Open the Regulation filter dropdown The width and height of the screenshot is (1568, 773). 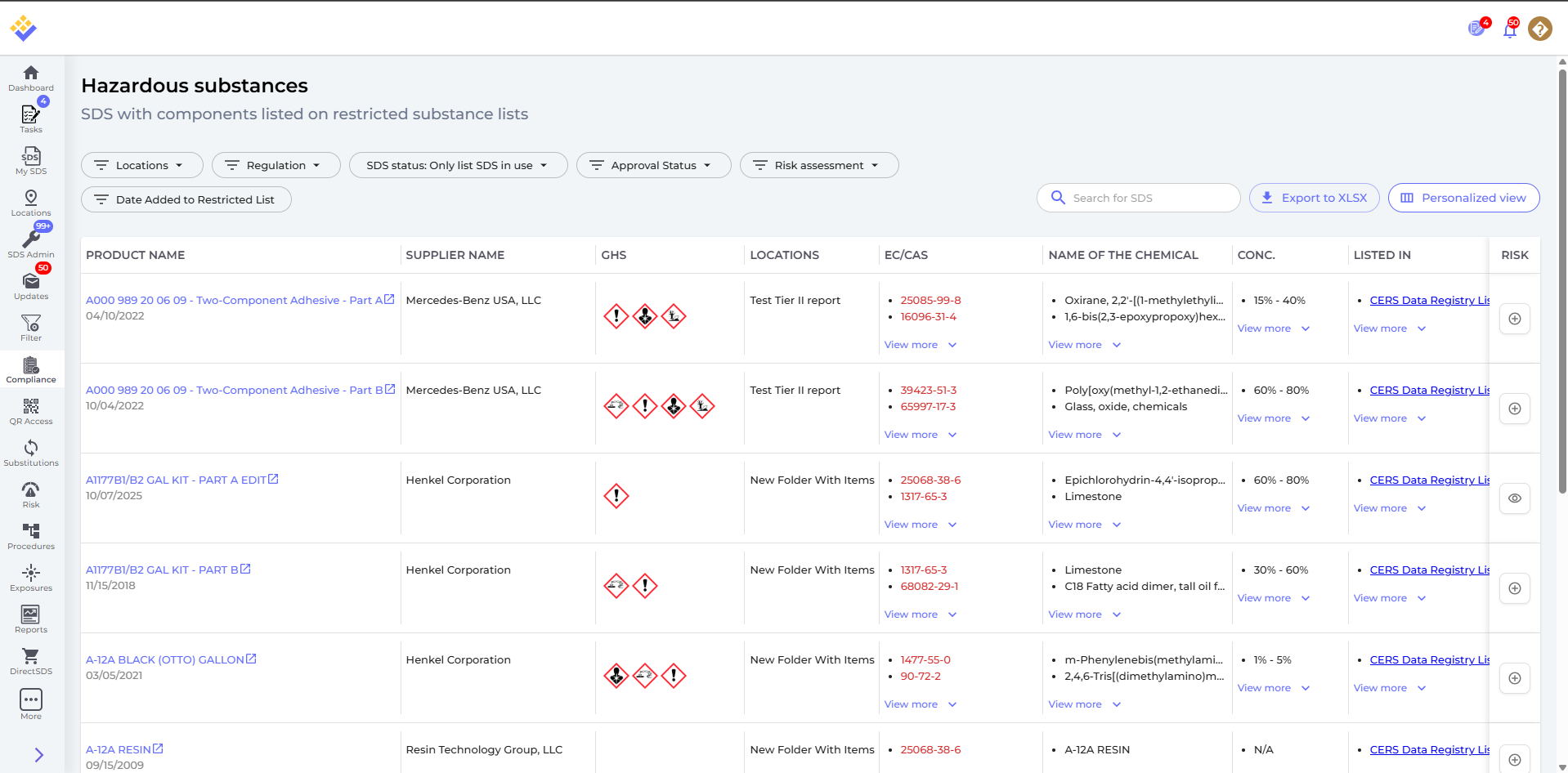pos(276,165)
